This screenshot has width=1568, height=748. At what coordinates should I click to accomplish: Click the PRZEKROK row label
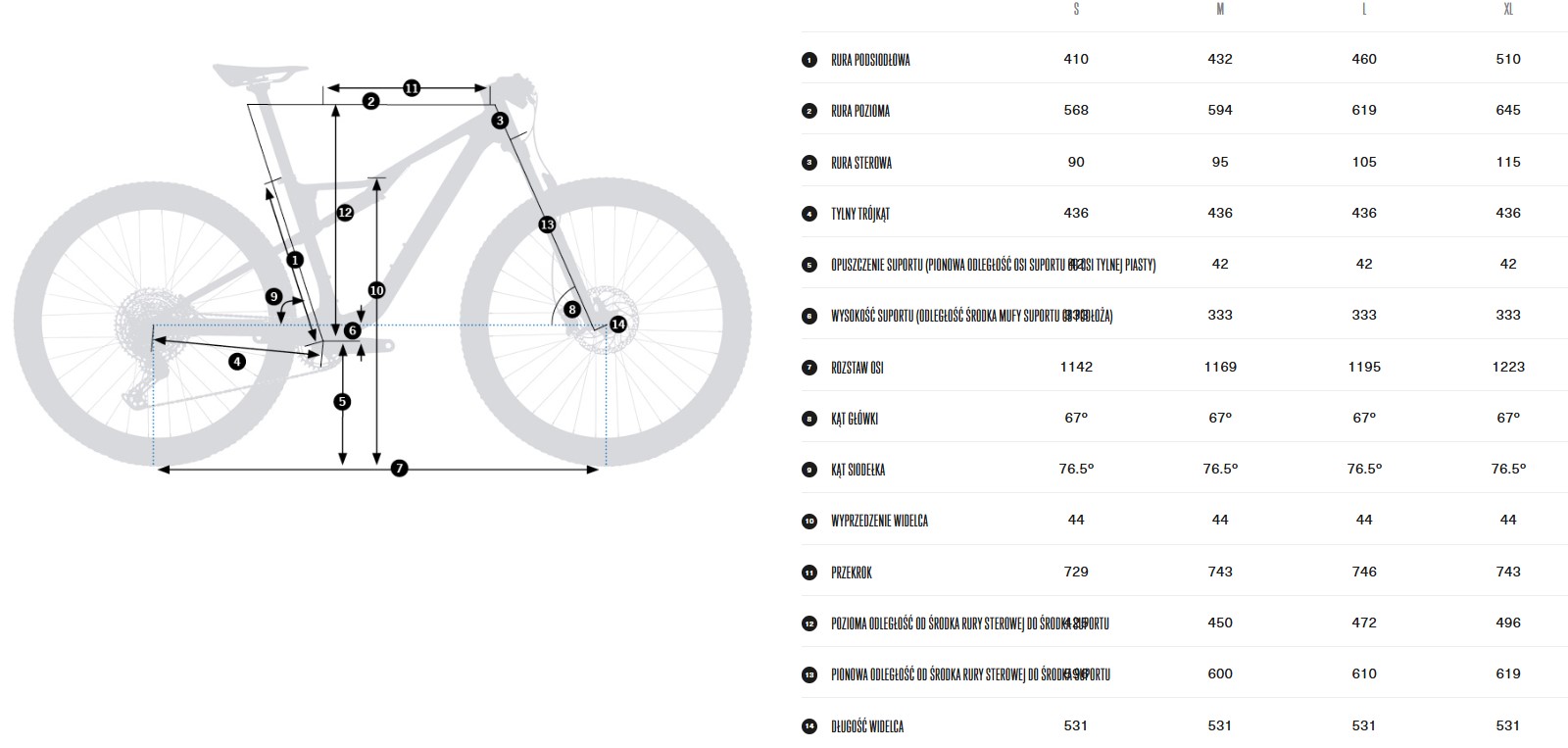pyautogui.click(x=852, y=573)
